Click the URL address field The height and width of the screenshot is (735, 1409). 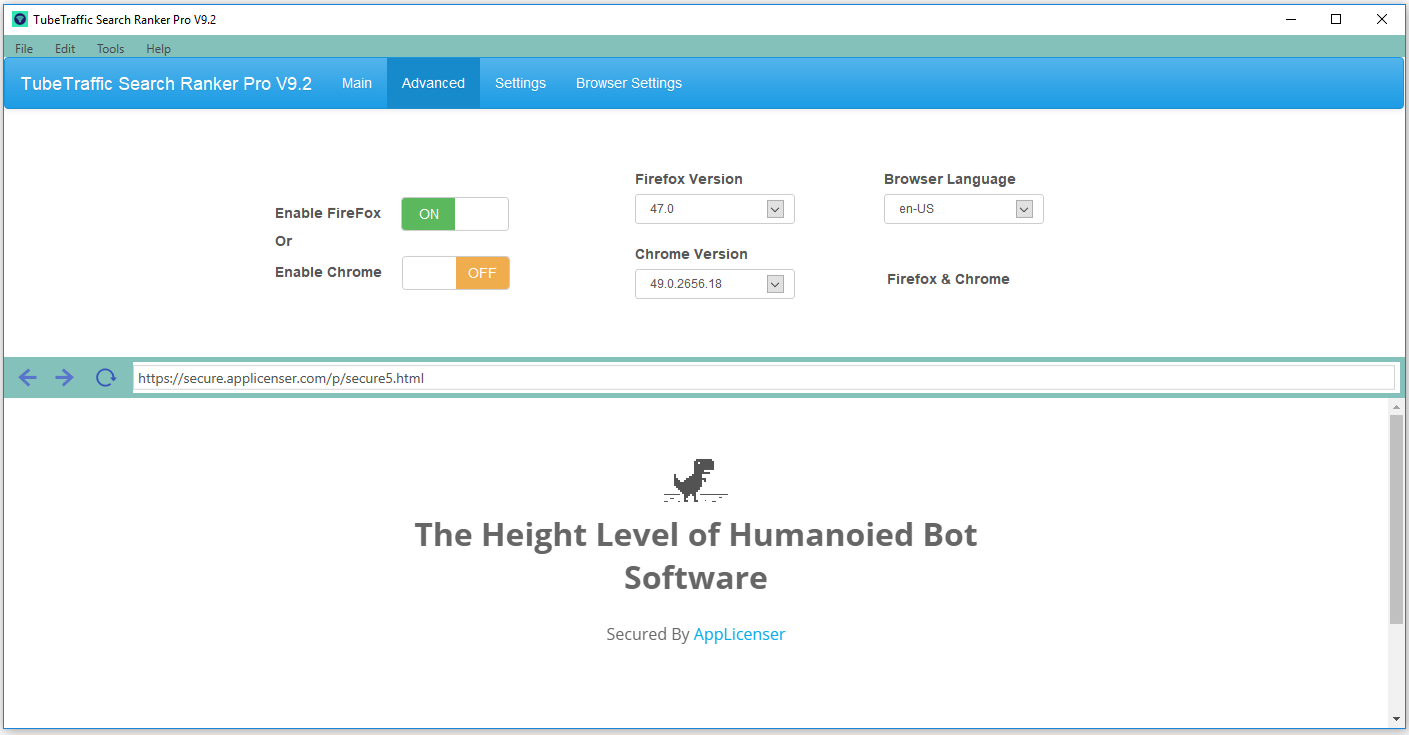(x=763, y=378)
